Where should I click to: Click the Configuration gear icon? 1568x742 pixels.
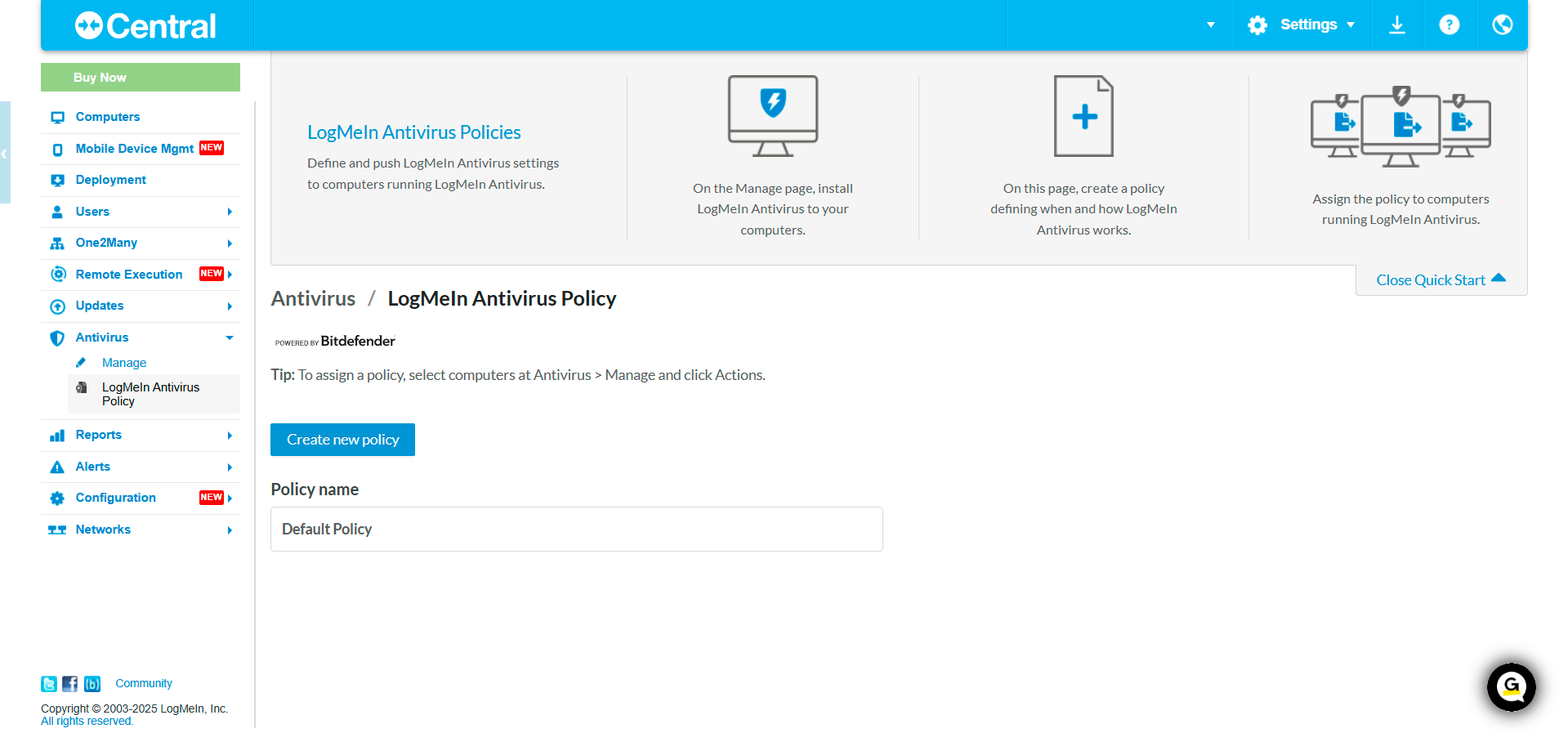(57, 498)
